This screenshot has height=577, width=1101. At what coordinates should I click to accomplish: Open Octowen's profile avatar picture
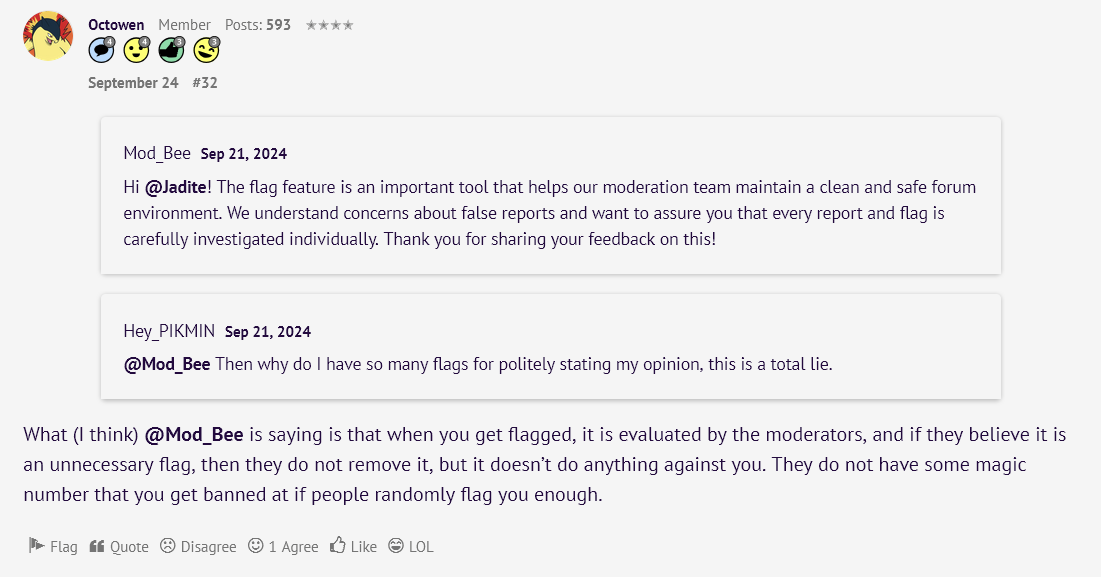coord(48,36)
